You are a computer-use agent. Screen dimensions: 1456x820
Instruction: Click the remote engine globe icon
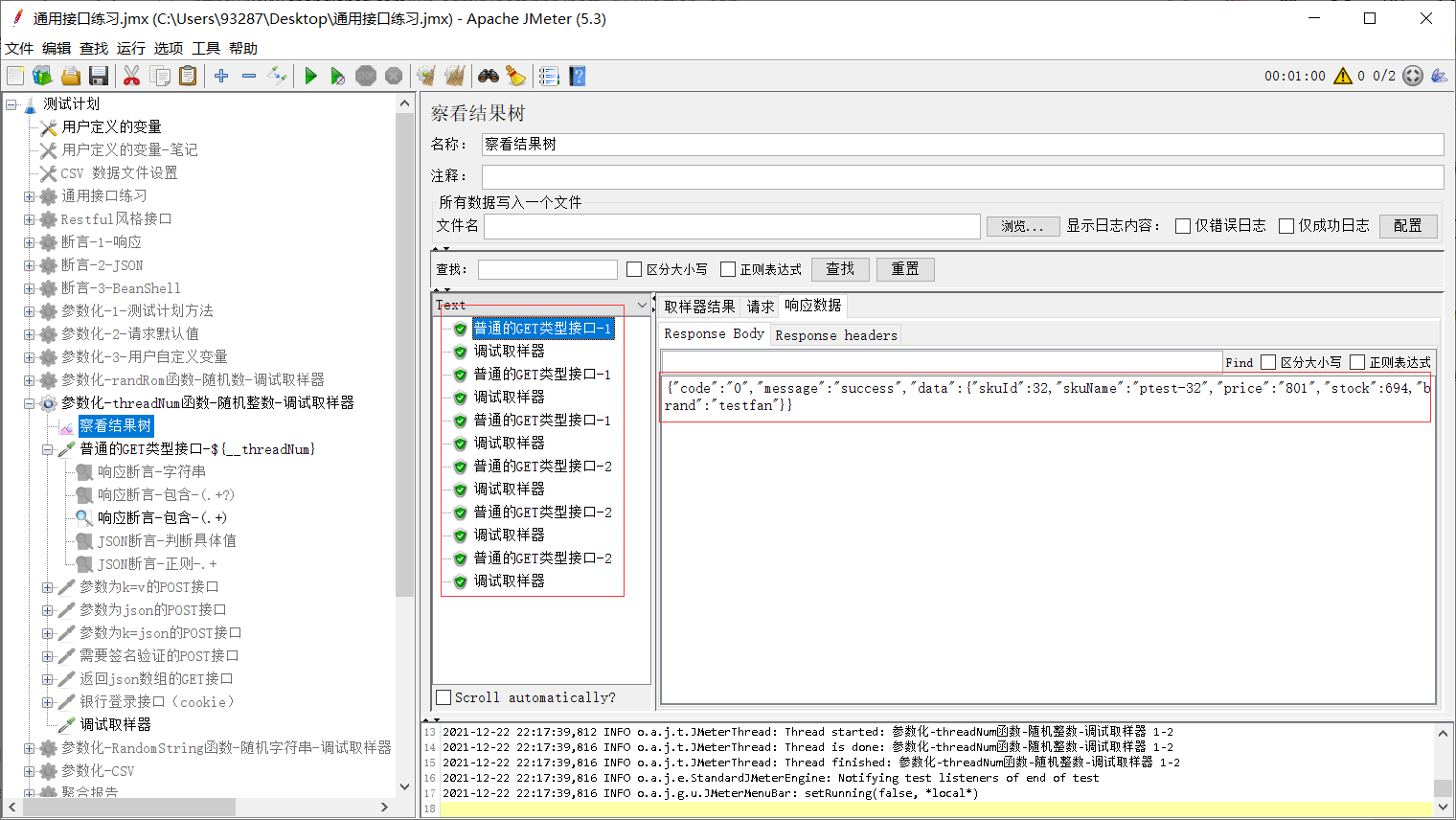[x=1413, y=76]
